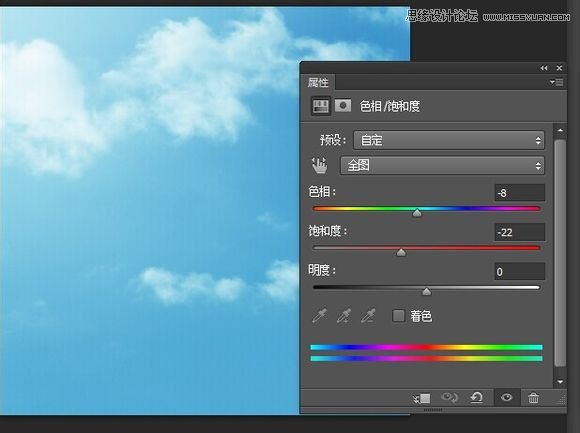This screenshot has width=580, height=433.
Task: Open the Properties panel flyout menu
Action: (x=556, y=82)
